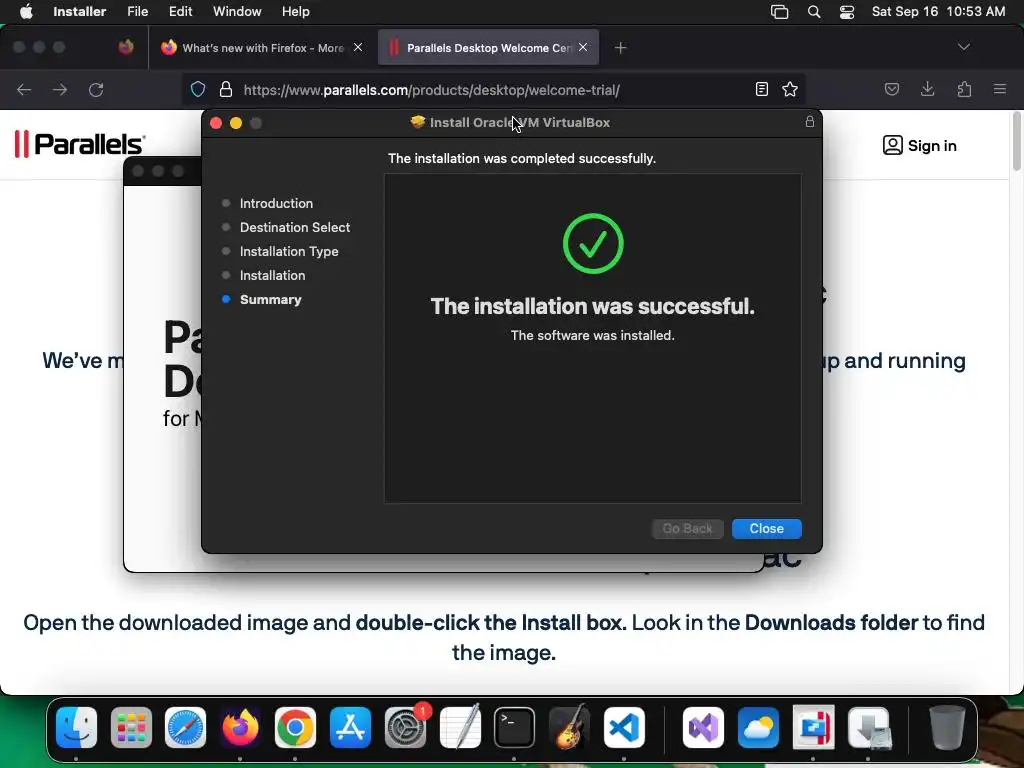Open System Settings from the Dock
Image resolution: width=1024 pixels, height=768 pixels.
click(x=406, y=728)
